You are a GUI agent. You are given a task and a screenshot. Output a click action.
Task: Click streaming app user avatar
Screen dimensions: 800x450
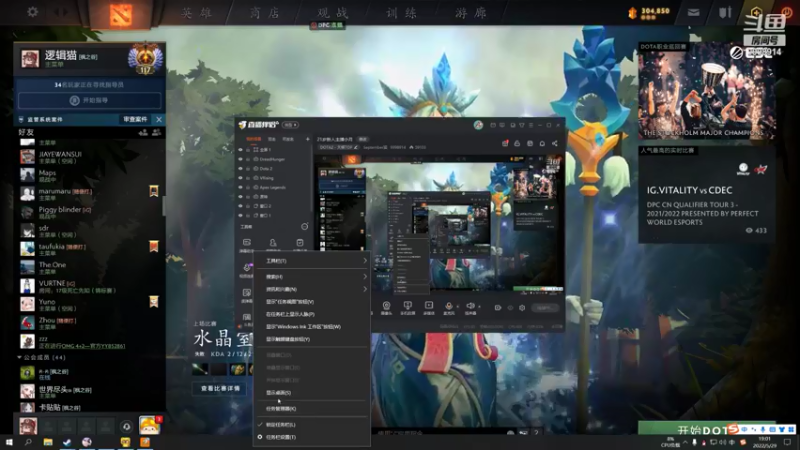coord(478,125)
